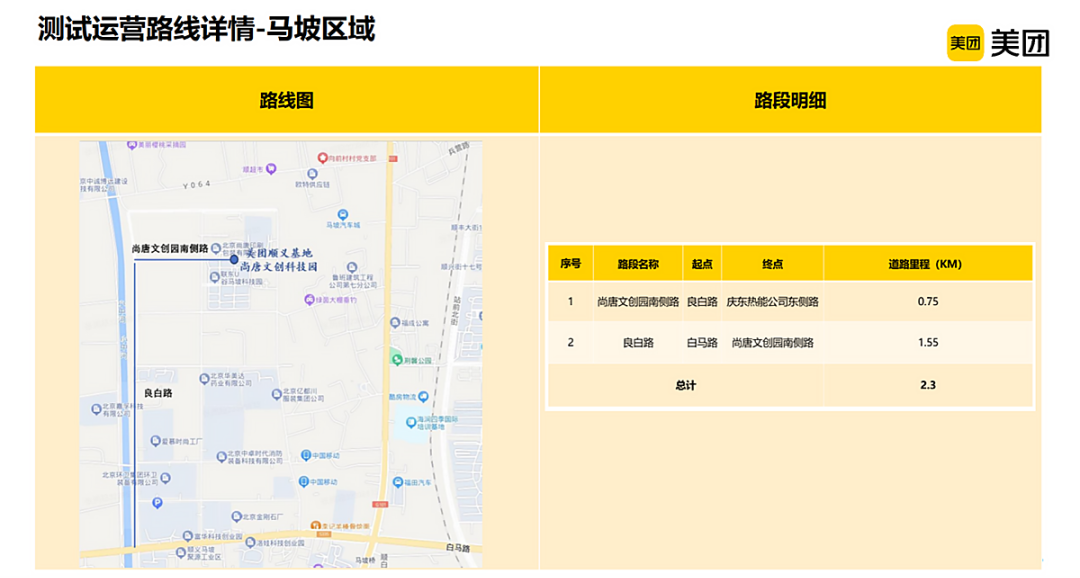The height and width of the screenshot is (578, 1080).
Task: Click the orange restaurant marker near 白马路
Action: click(x=315, y=526)
